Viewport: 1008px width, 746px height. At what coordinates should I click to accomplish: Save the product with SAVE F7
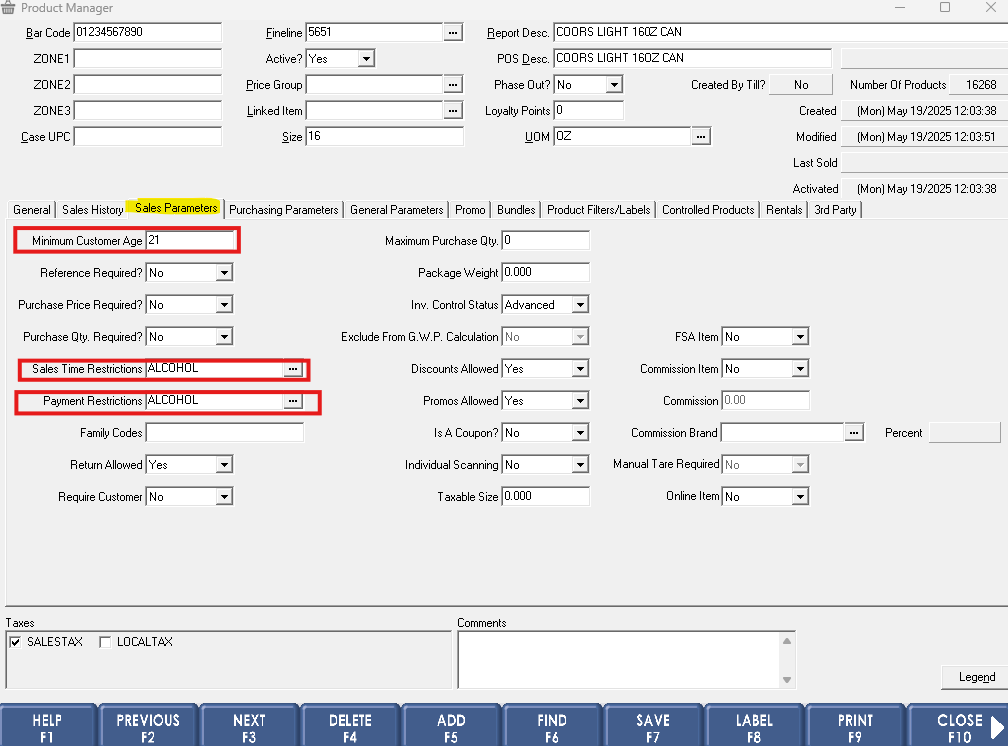(653, 727)
